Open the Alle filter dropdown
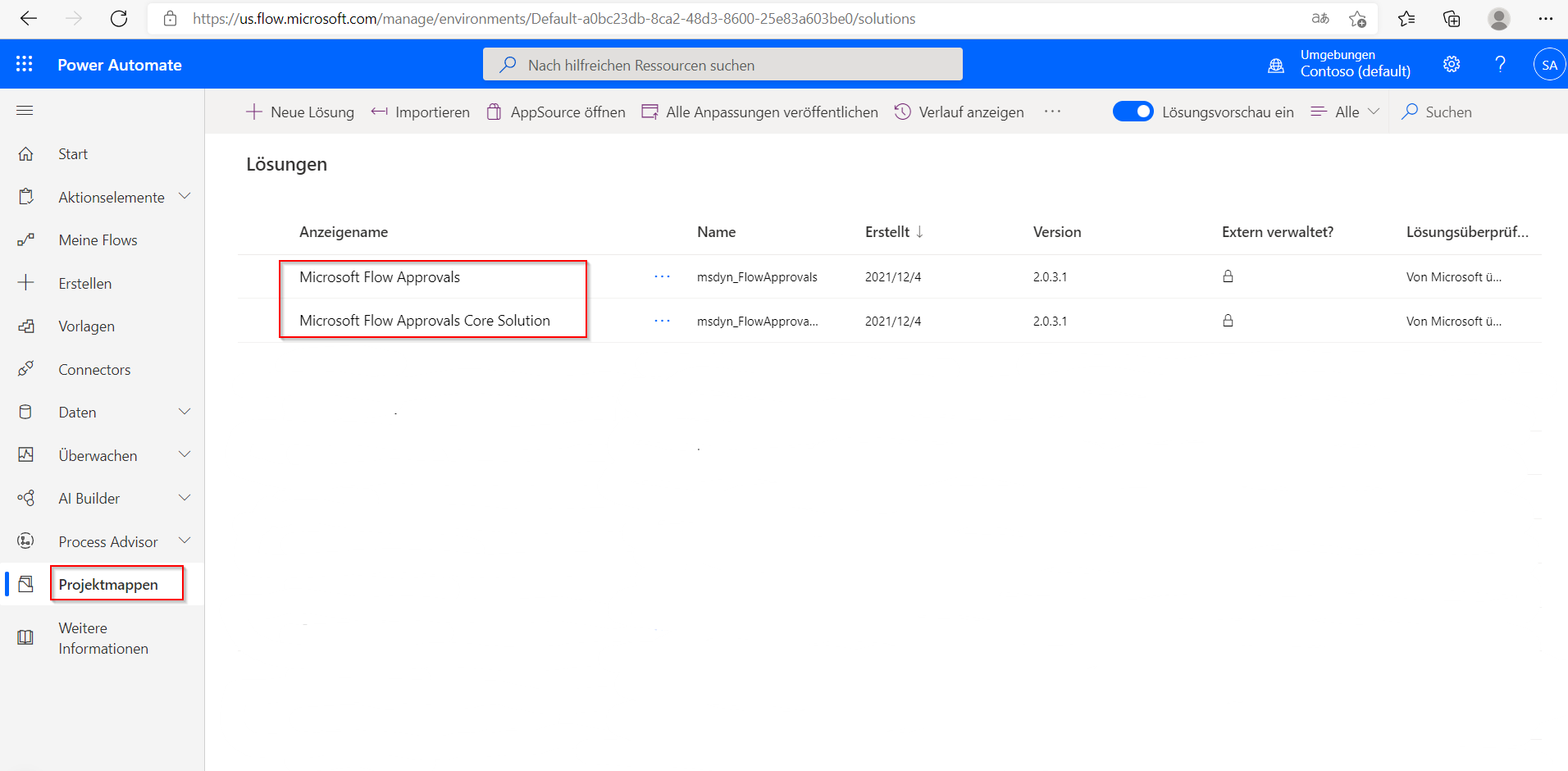Viewport: 1568px width, 771px height. [1345, 112]
